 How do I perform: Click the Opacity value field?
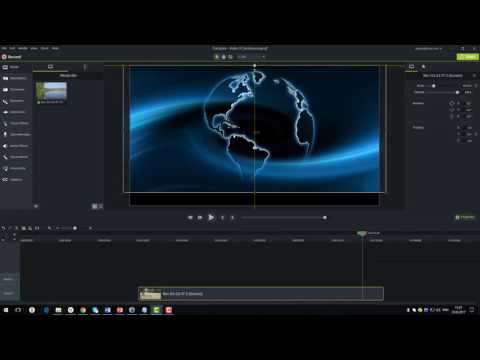(468, 92)
